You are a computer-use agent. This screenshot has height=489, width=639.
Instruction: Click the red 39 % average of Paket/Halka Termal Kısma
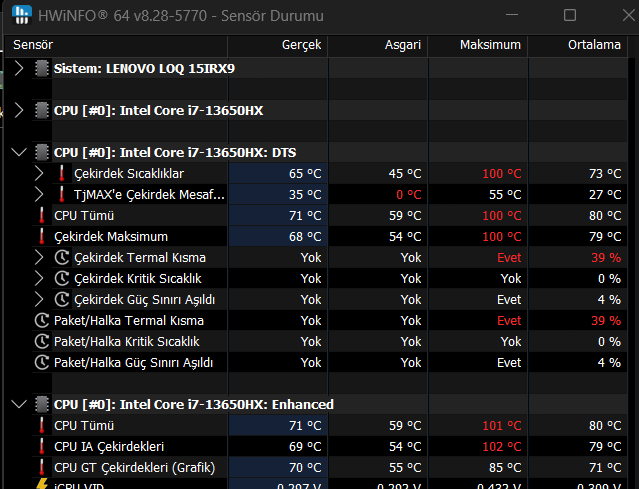tap(606, 321)
